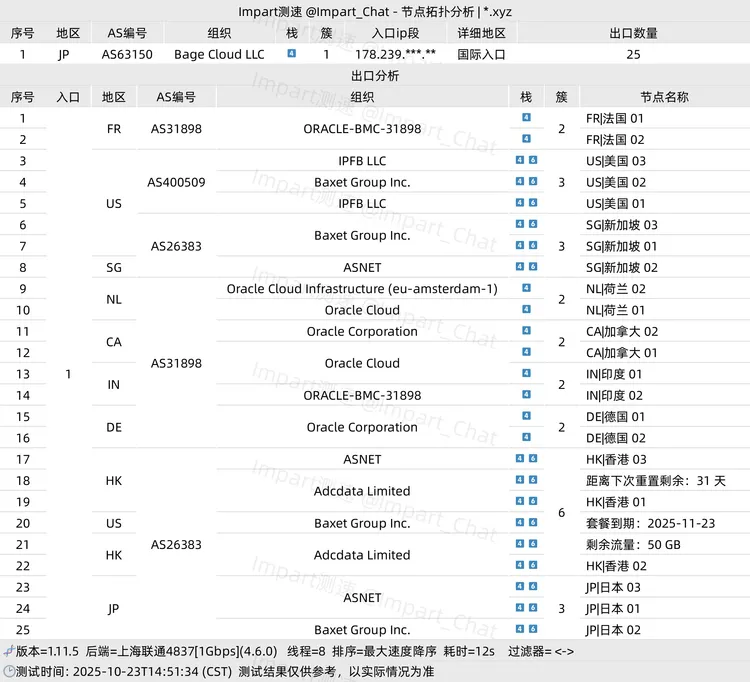
Task: Click the 出口数量 column header
Action: tap(633, 33)
